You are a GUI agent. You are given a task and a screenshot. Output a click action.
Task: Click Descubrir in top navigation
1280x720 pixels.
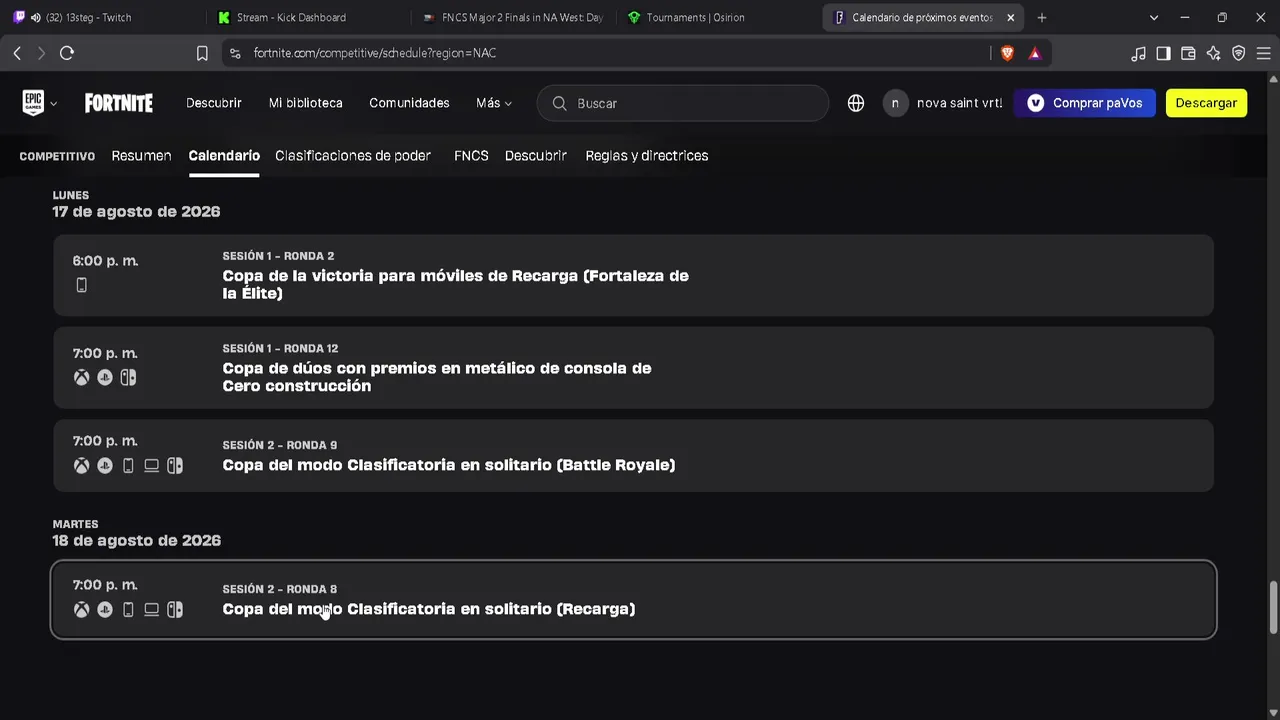pos(214,103)
